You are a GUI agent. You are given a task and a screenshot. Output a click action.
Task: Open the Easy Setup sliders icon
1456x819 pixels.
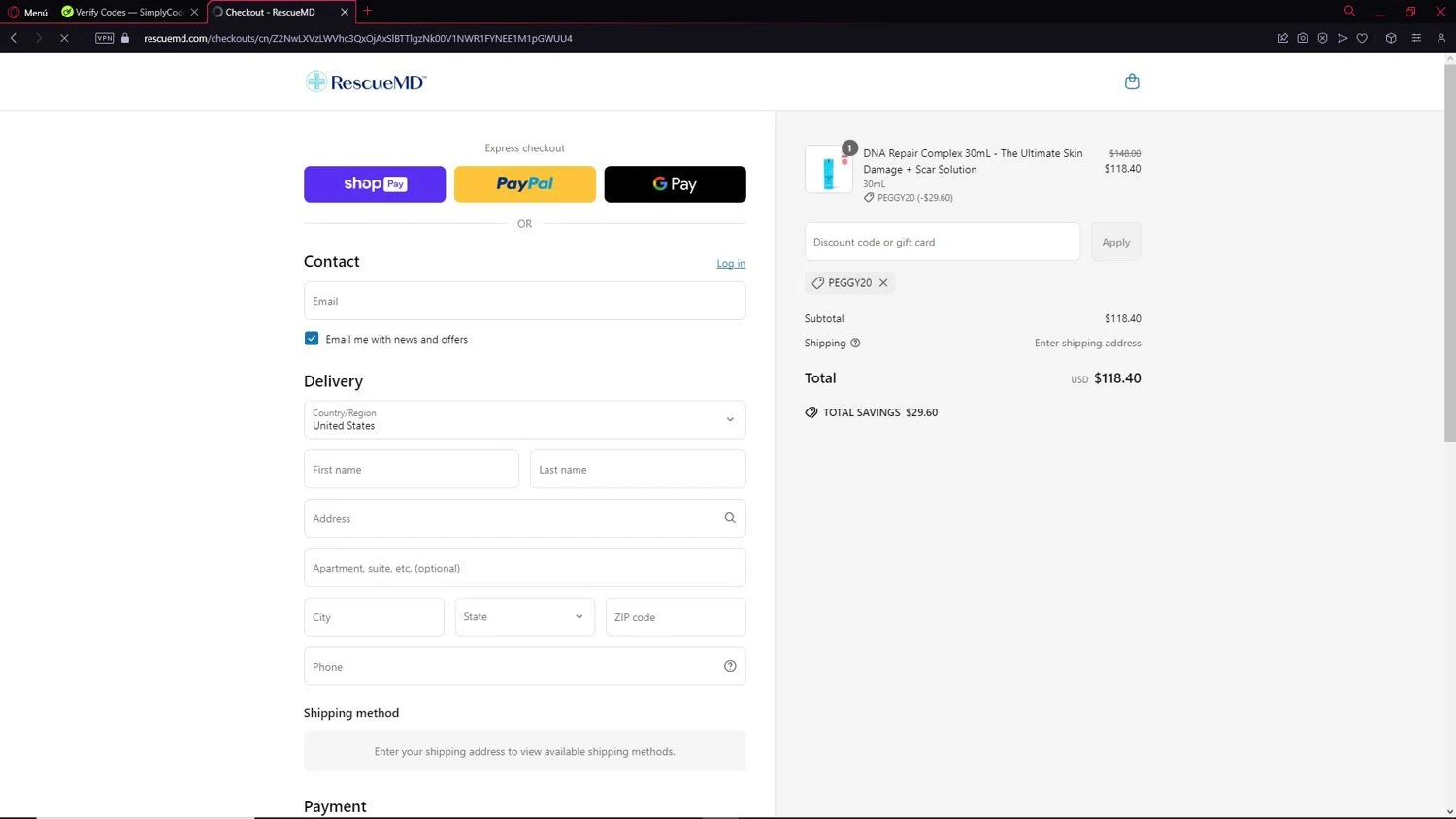(x=1416, y=38)
